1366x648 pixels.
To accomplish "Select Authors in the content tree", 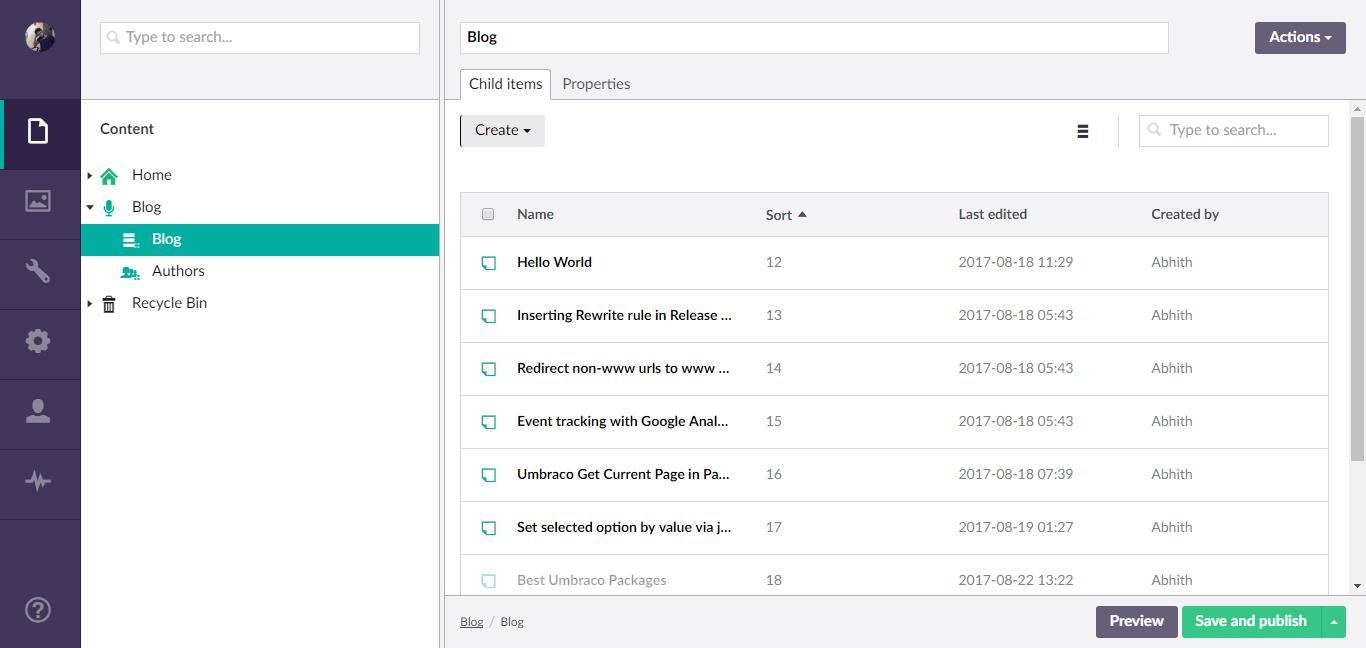I will (178, 271).
